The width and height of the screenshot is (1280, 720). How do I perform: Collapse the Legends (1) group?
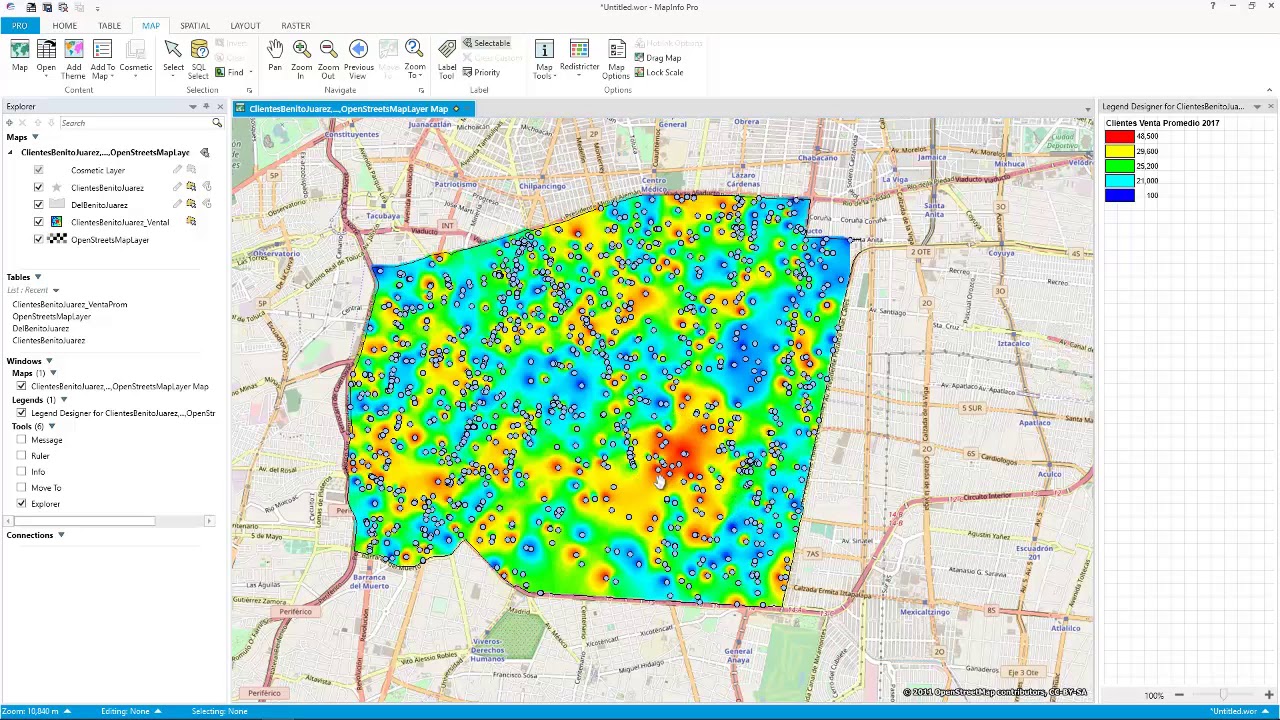click(64, 400)
